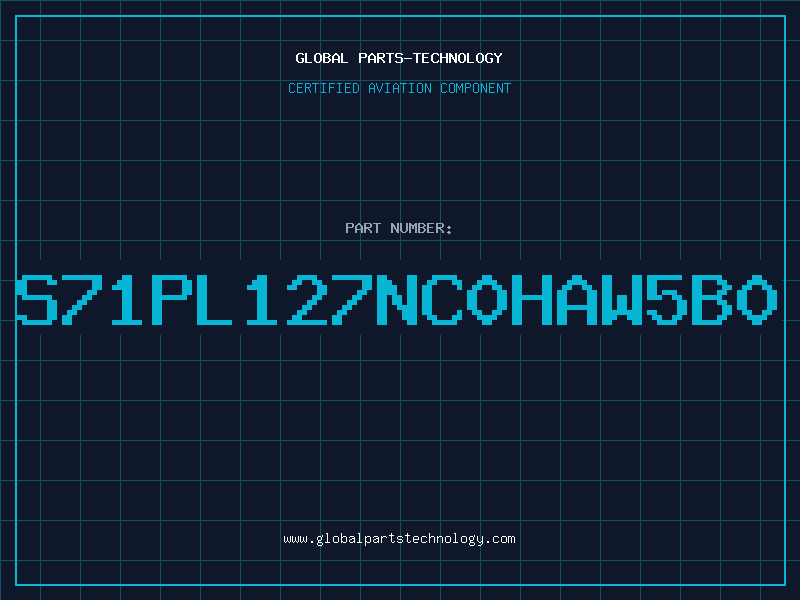This screenshot has width=800, height=600.
Task: Click the CERTIFIED AVIATION COMPONENT subtitle
Action: point(399,88)
